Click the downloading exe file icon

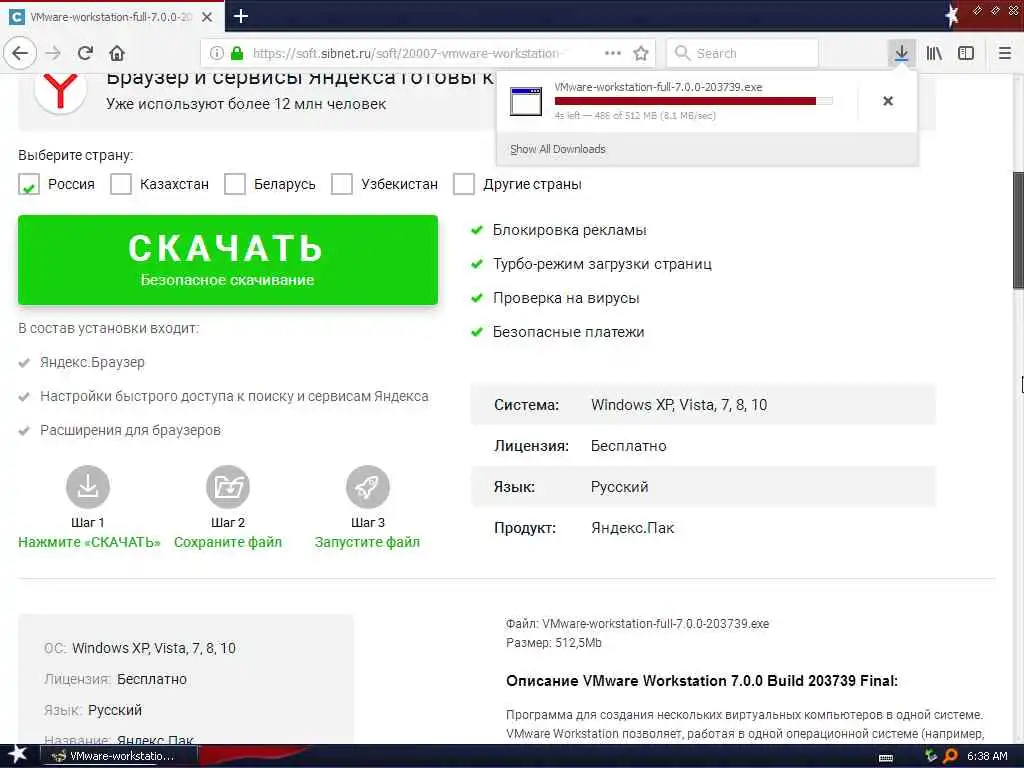526,101
